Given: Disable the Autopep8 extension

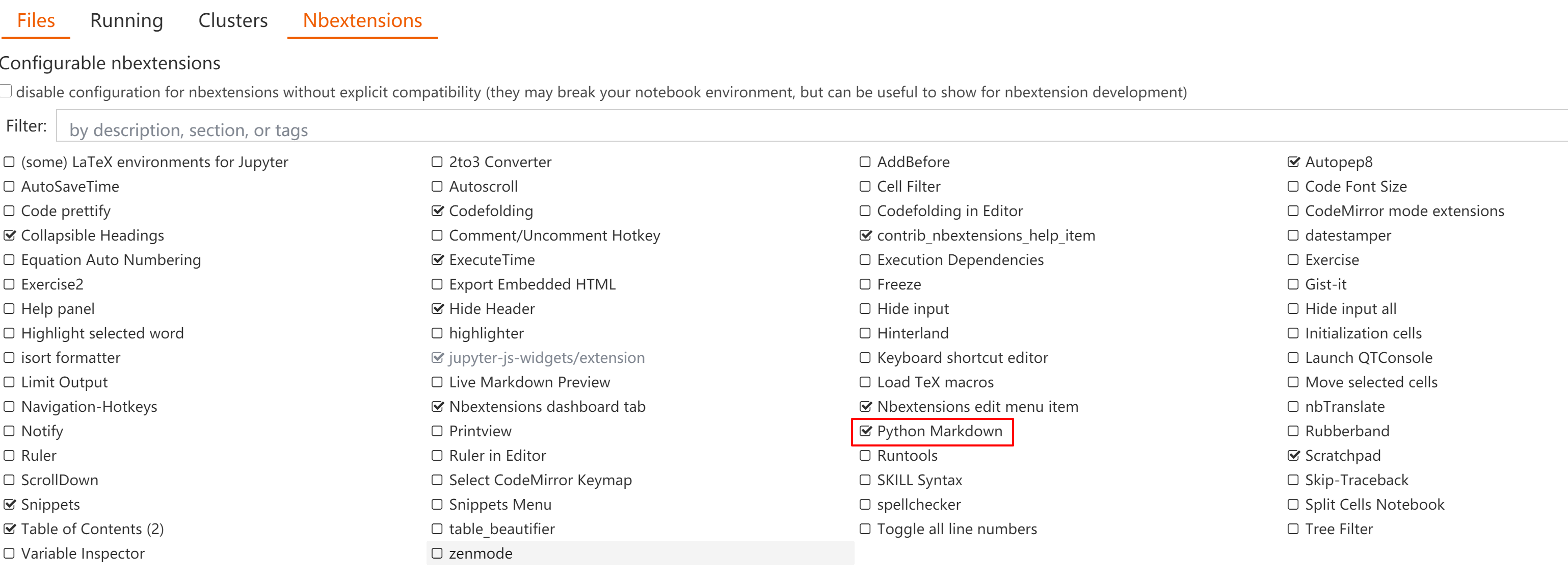Looking at the screenshot, I should [1293, 162].
